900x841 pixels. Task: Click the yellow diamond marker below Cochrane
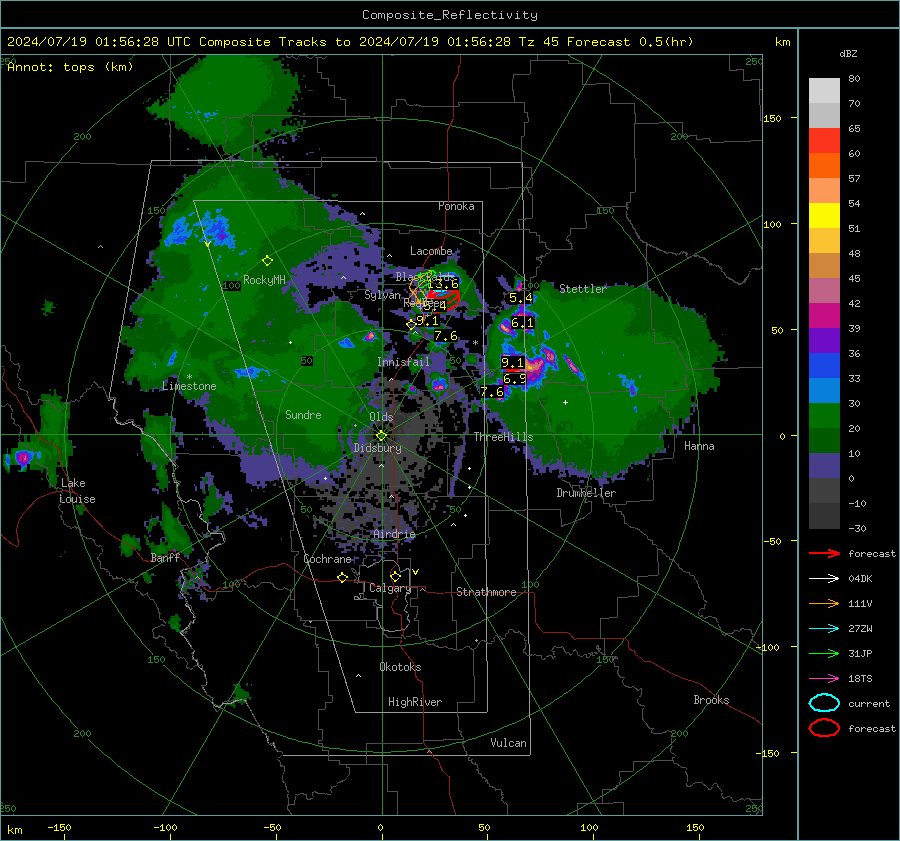[x=343, y=578]
